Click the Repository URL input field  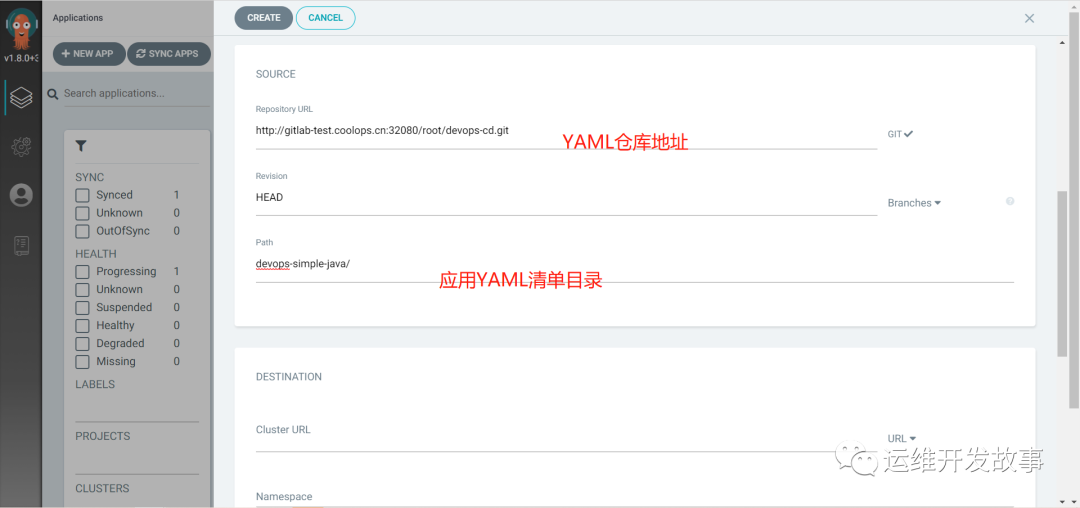coord(566,132)
